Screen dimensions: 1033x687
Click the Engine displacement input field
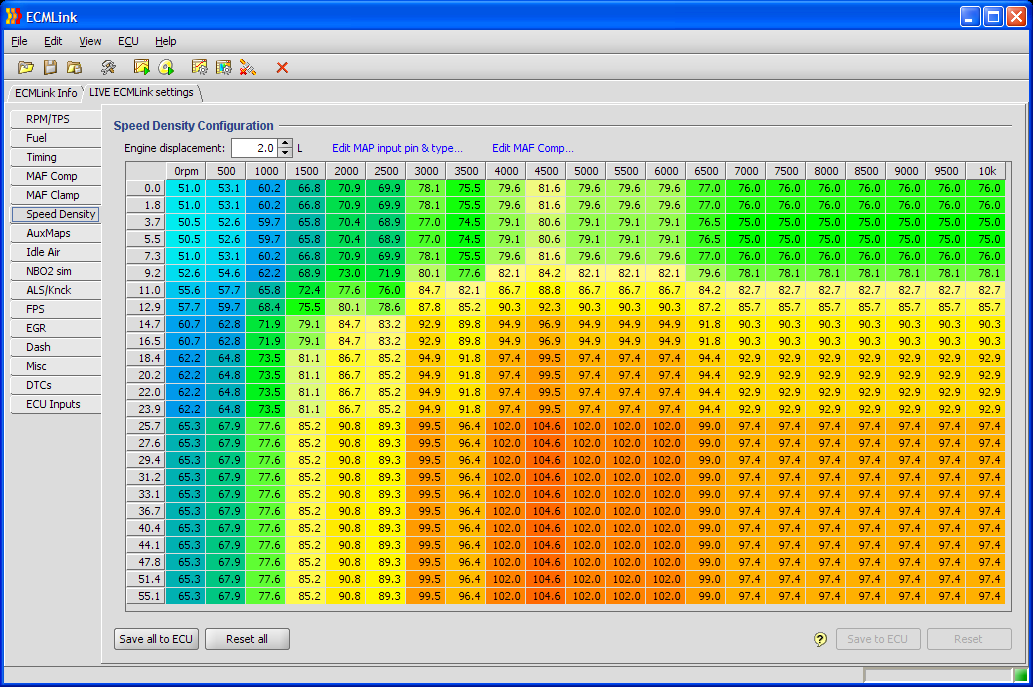tap(254, 148)
